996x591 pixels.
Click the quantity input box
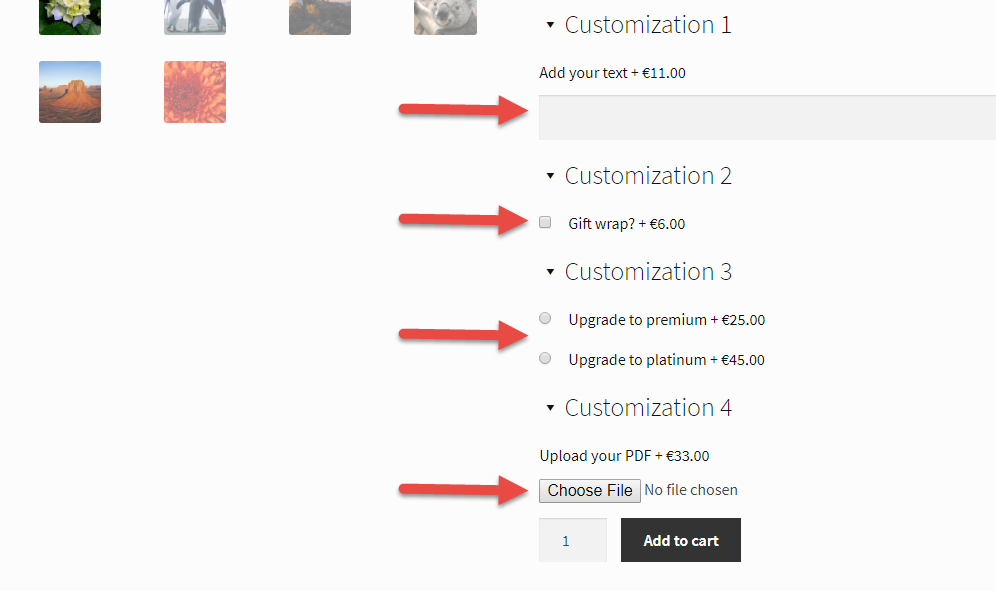click(x=573, y=540)
